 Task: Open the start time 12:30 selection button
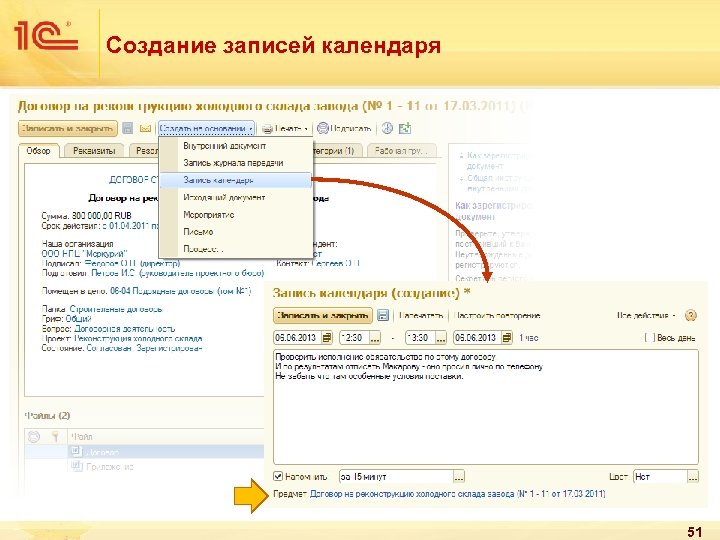tap(375, 338)
